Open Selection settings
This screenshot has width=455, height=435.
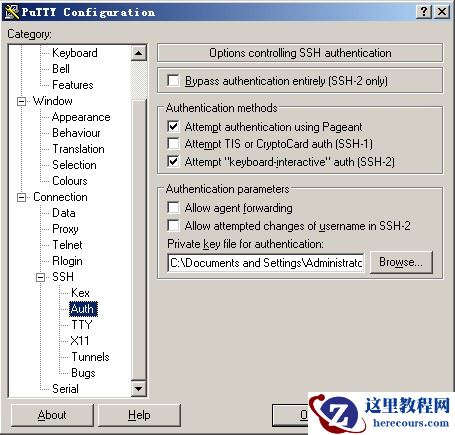(x=74, y=165)
